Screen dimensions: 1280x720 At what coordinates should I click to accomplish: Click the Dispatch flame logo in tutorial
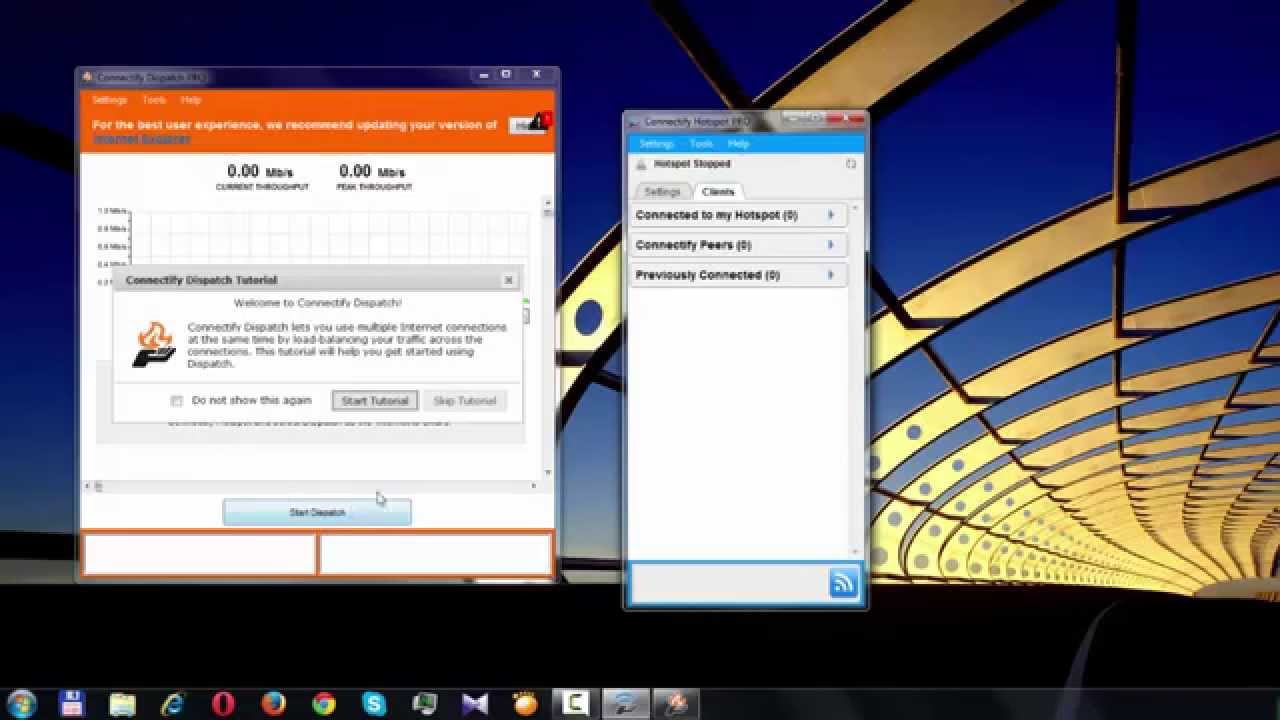(154, 344)
